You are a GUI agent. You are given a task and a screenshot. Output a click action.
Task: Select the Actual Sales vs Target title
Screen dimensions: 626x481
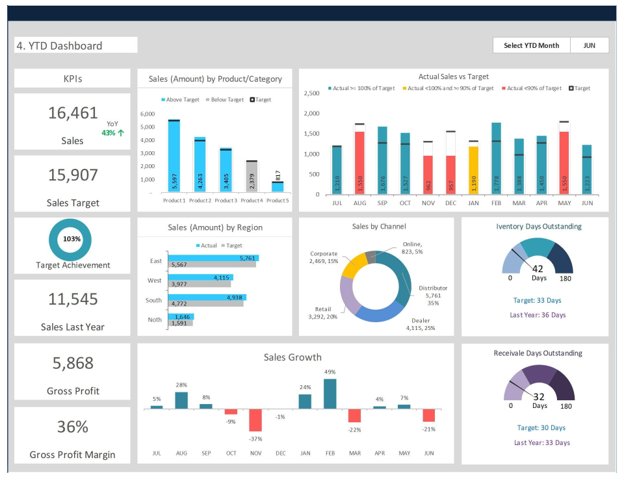[454, 76]
